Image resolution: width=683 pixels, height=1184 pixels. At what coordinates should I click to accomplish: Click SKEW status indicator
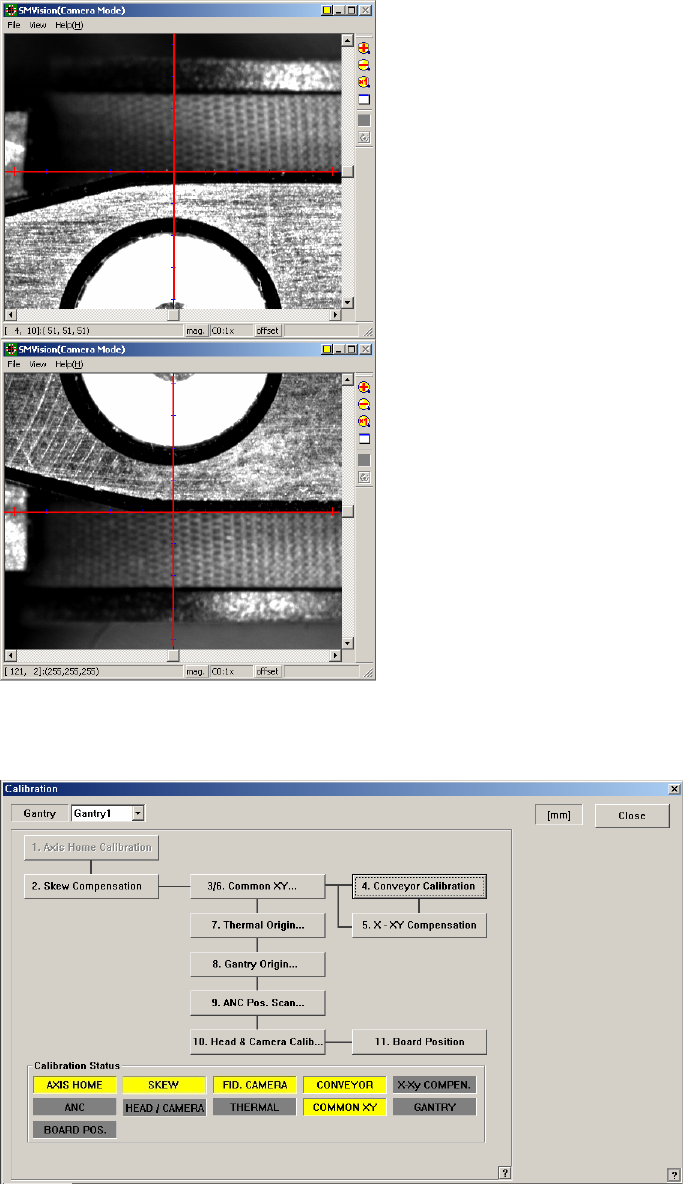pos(164,1085)
